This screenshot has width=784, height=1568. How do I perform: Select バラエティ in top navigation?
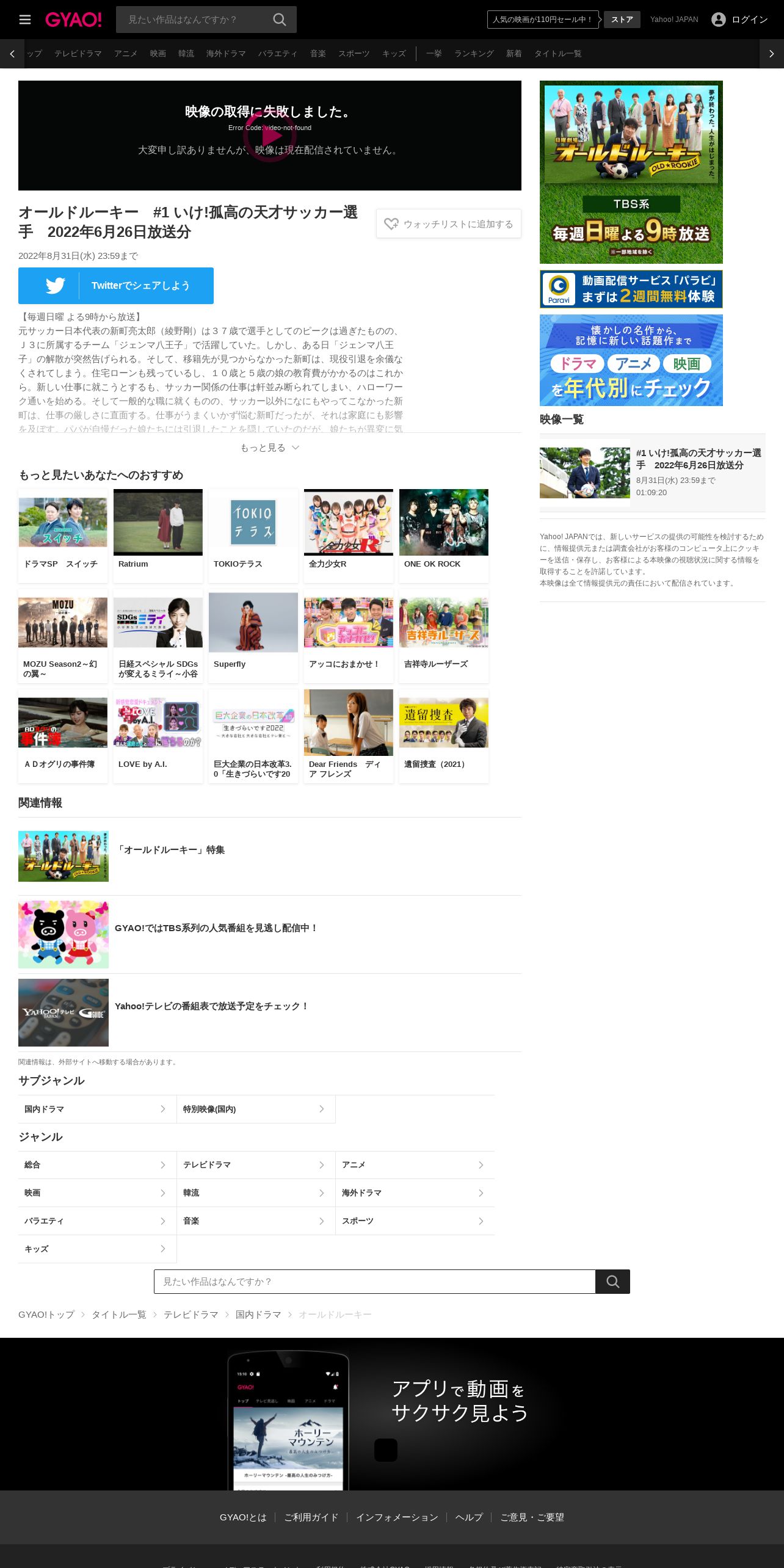click(278, 54)
